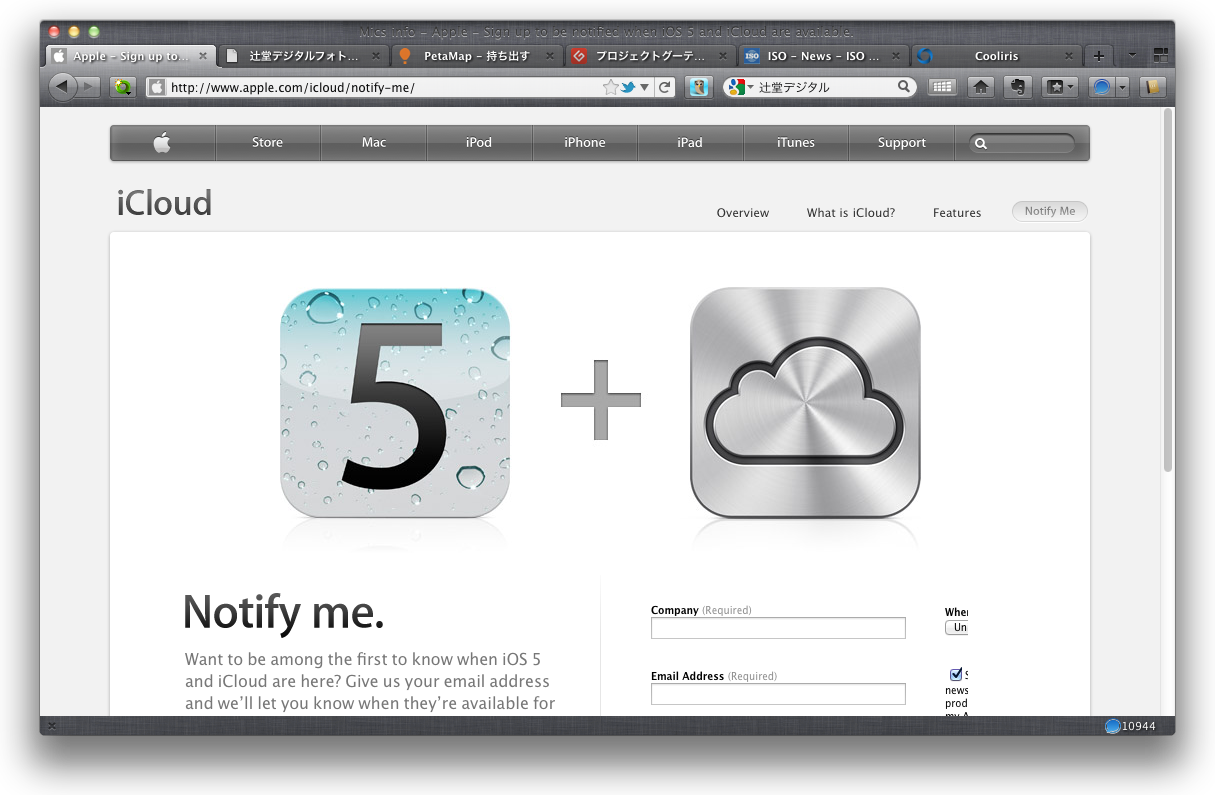Reload the page with the refresh icon
Image resolution: width=1215 pixels, height=795 pixels.
click(x=664, y=87)
